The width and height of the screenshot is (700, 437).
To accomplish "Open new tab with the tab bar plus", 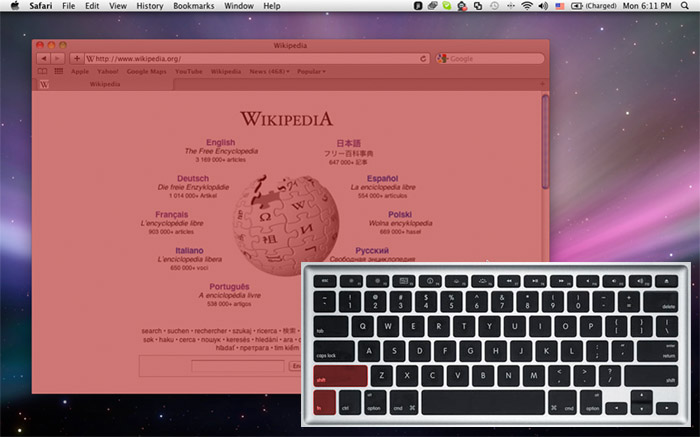I will coord(542,84).
